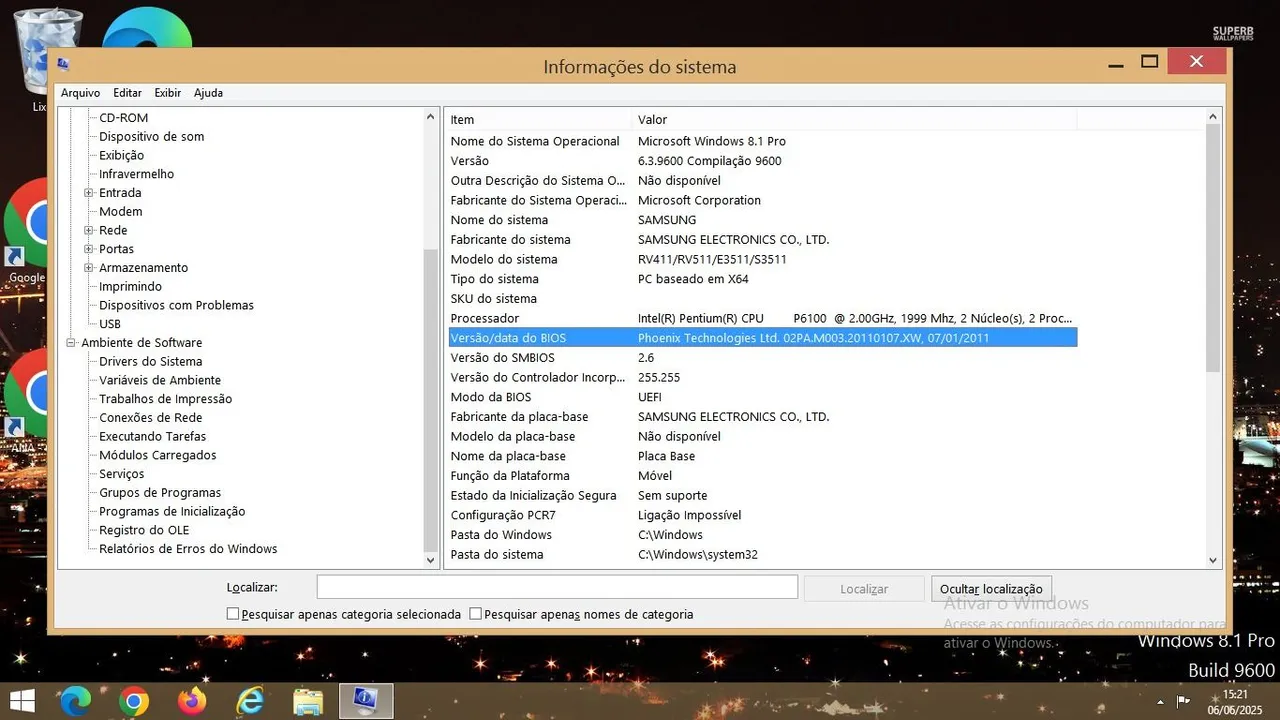
Task: Open File Explorer from the taskbar
Action: click(308, 701)
